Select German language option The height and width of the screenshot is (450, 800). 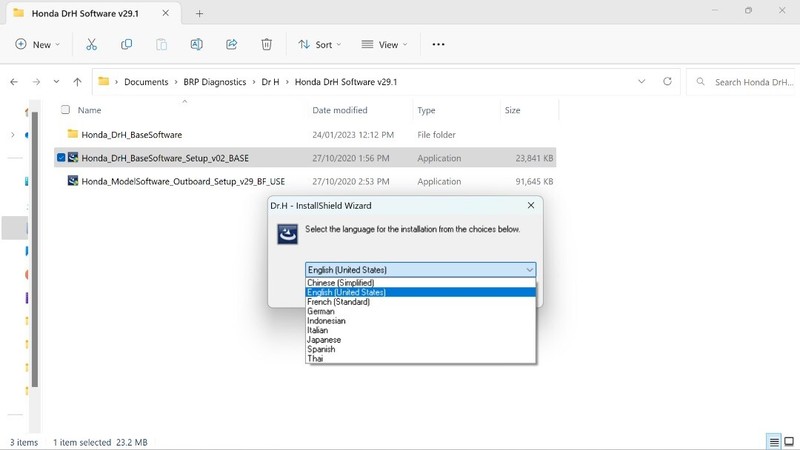(x=420, y=311)
